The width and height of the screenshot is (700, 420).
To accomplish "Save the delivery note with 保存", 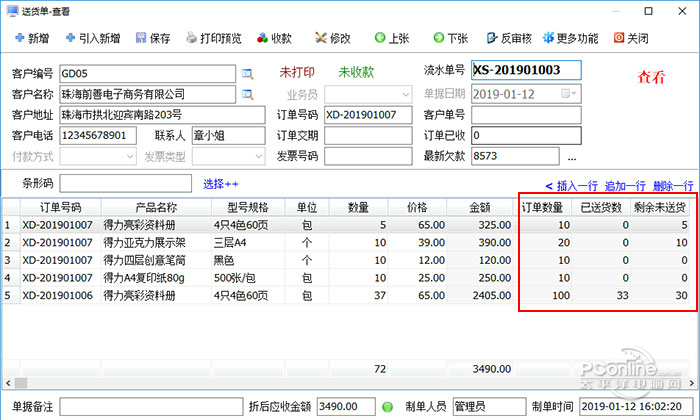I will 153,38.
